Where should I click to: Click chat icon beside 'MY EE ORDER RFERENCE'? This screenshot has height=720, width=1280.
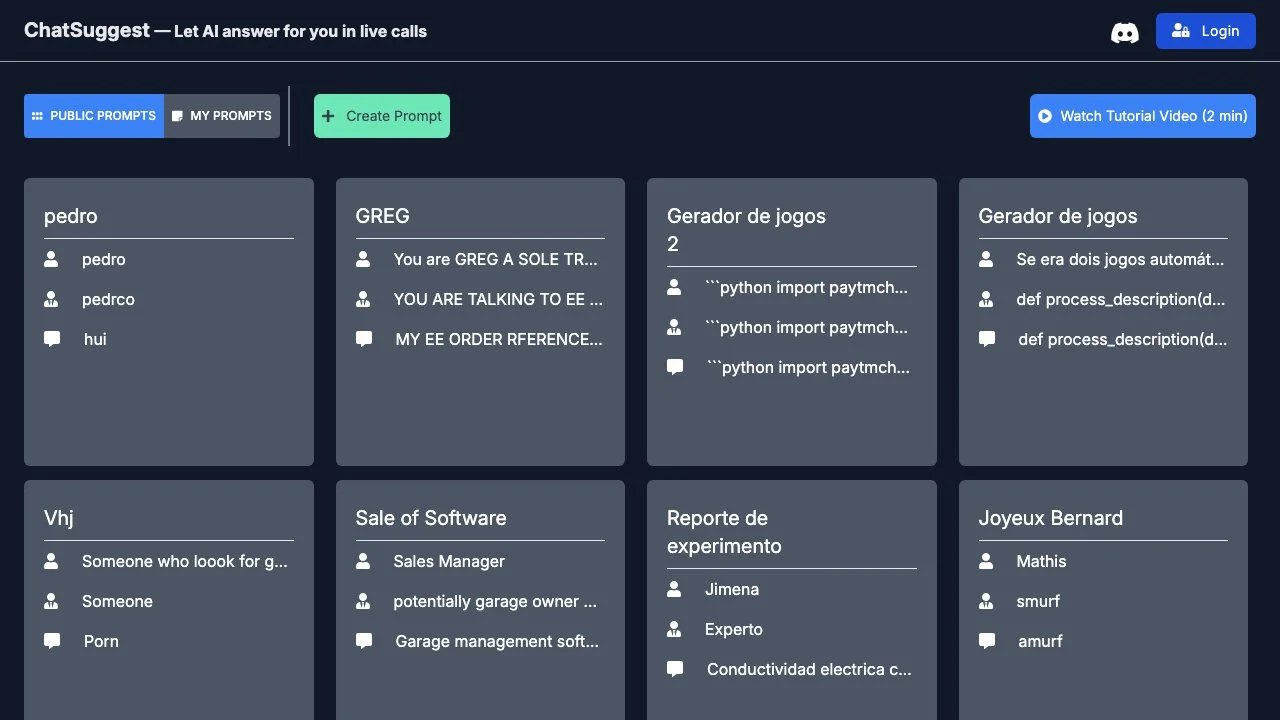364,339
